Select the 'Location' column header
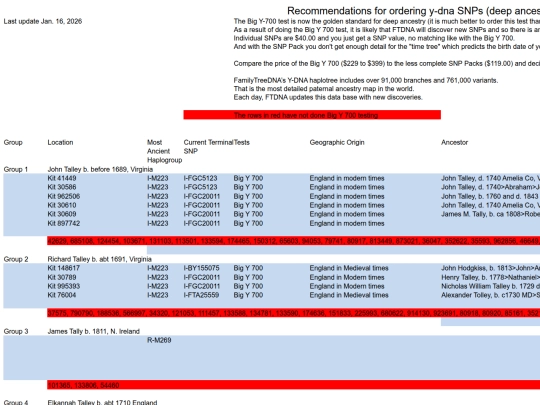This screenshot has width=540, height=405. pyautogui.click(x=60, y=143)
